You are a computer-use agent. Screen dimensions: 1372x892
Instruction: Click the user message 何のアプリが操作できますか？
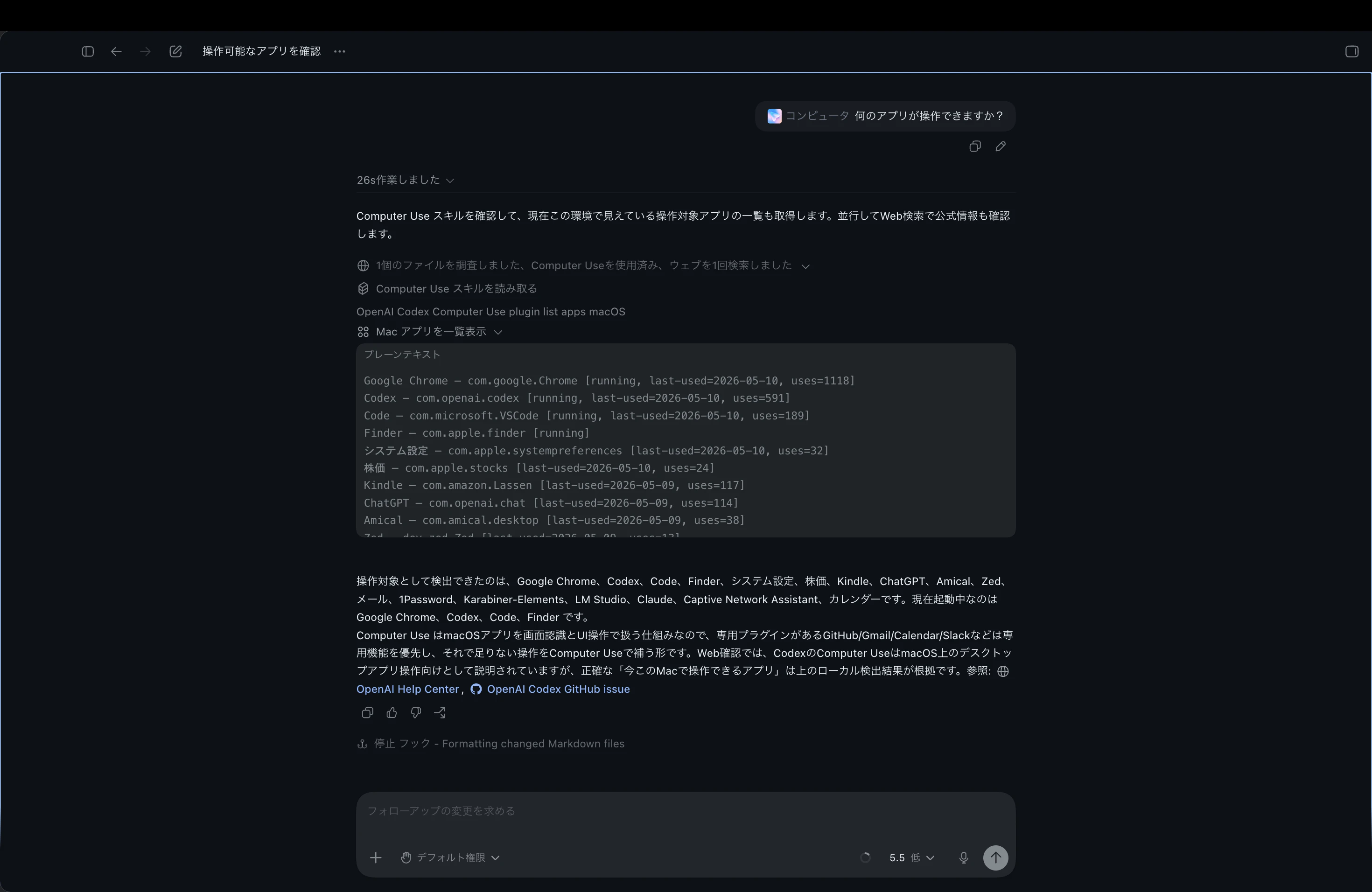(929, 116)
